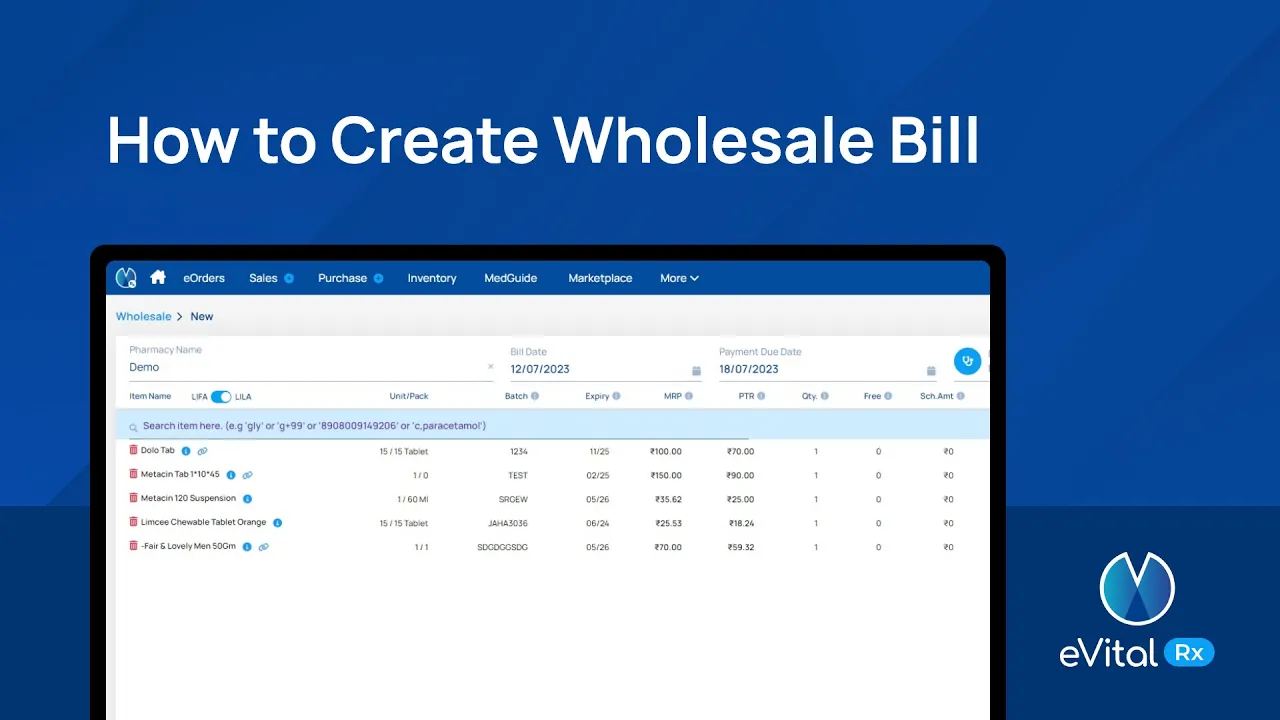Delete the Metacin 120 Suspension row

(133, 498)
